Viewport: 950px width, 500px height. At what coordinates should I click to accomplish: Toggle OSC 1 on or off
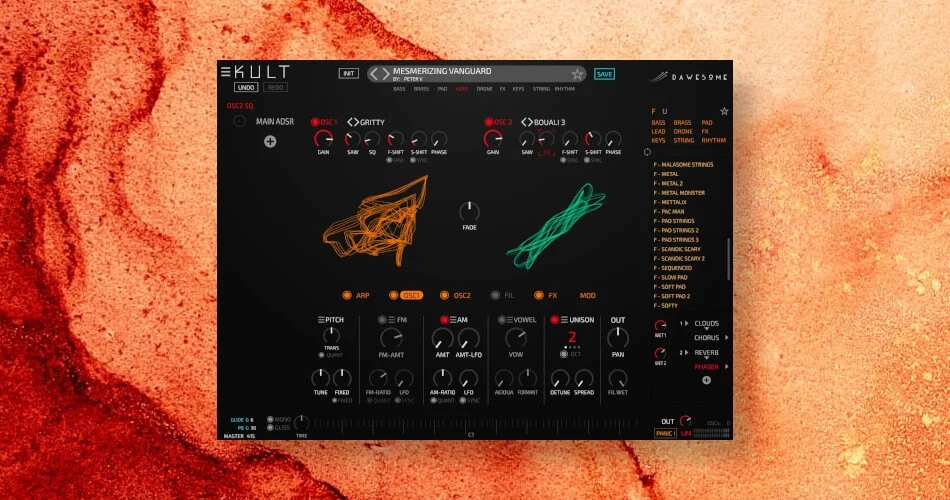315,122
